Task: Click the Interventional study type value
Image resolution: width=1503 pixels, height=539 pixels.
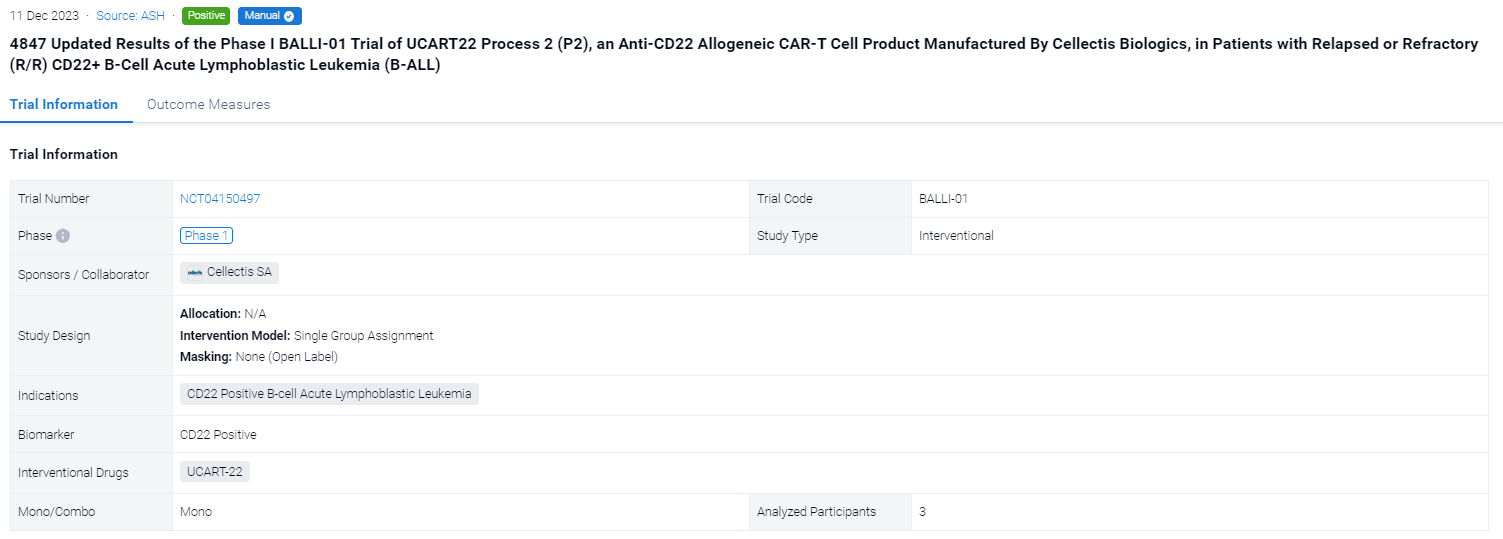Action: point(956,236)
